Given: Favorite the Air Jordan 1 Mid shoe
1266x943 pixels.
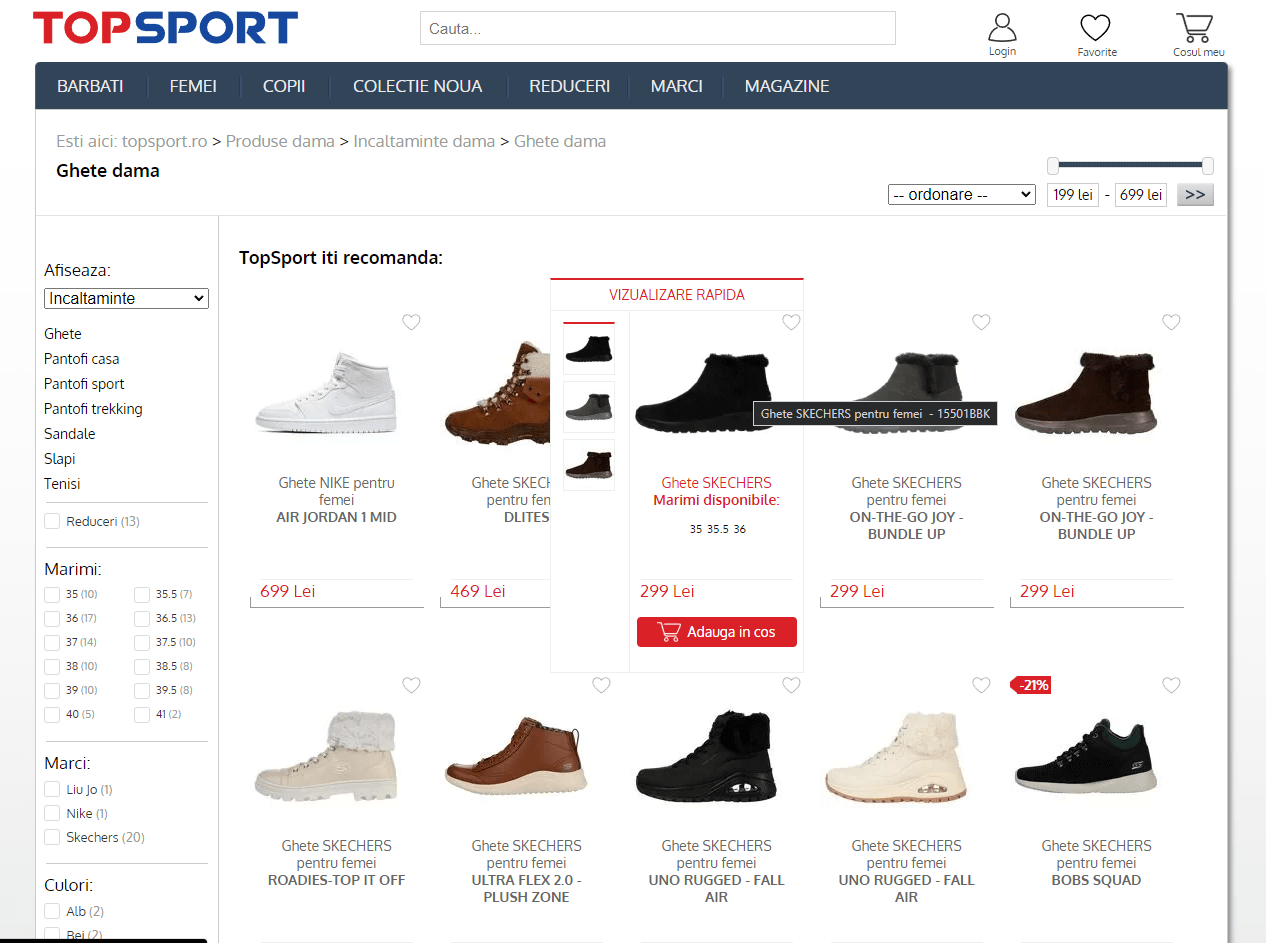Looking at the screenshot, I should tap(411, 322).
